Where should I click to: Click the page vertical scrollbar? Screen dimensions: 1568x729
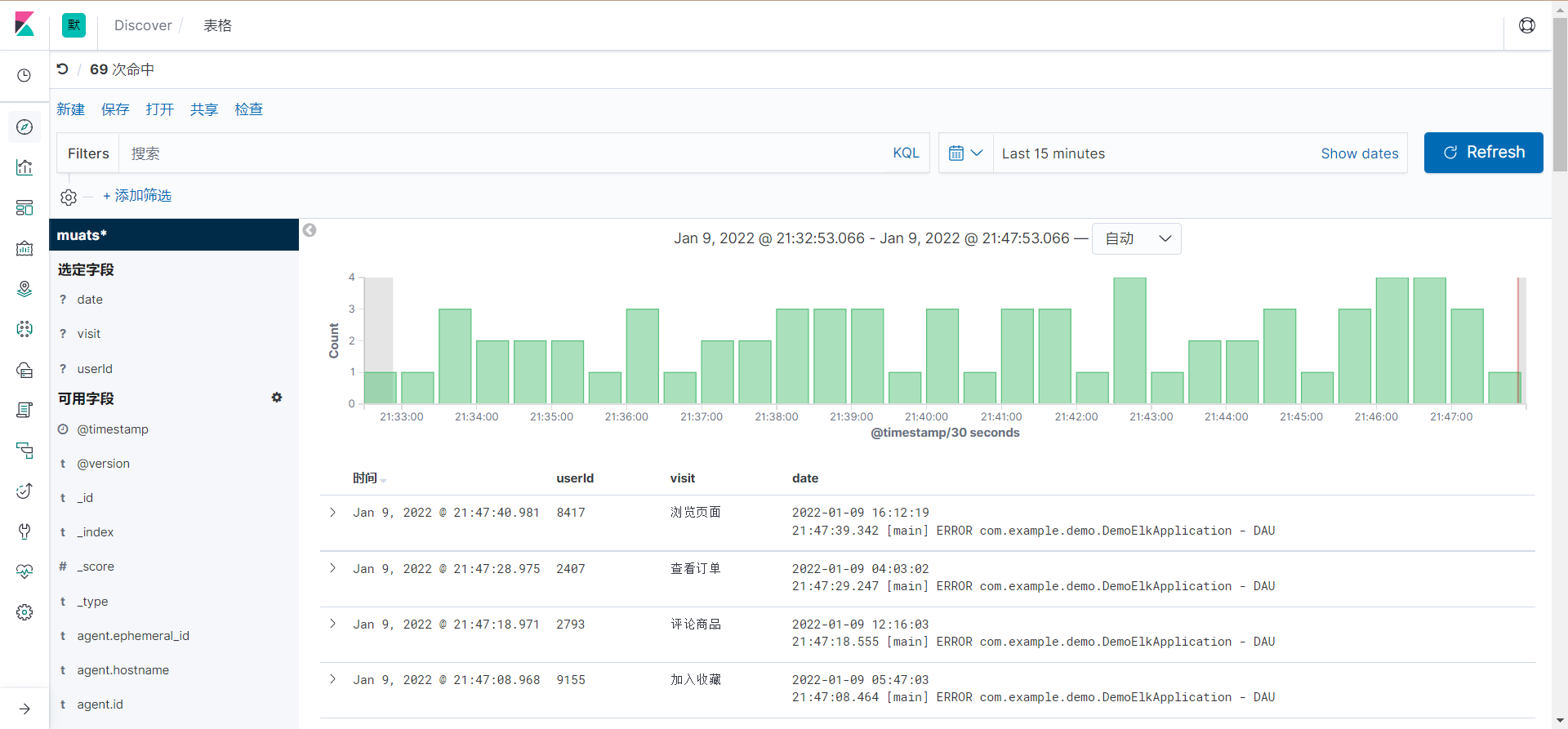[1560, 94]
